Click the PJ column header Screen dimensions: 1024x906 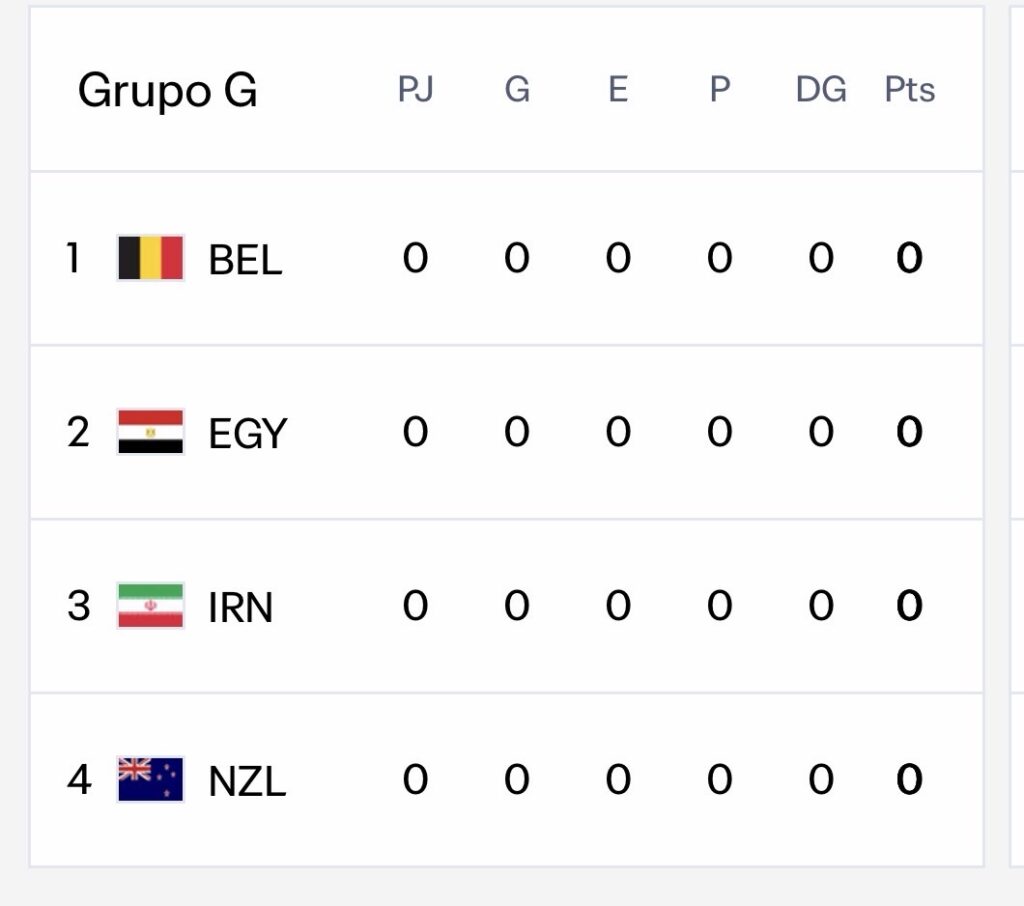click(415, 90)
